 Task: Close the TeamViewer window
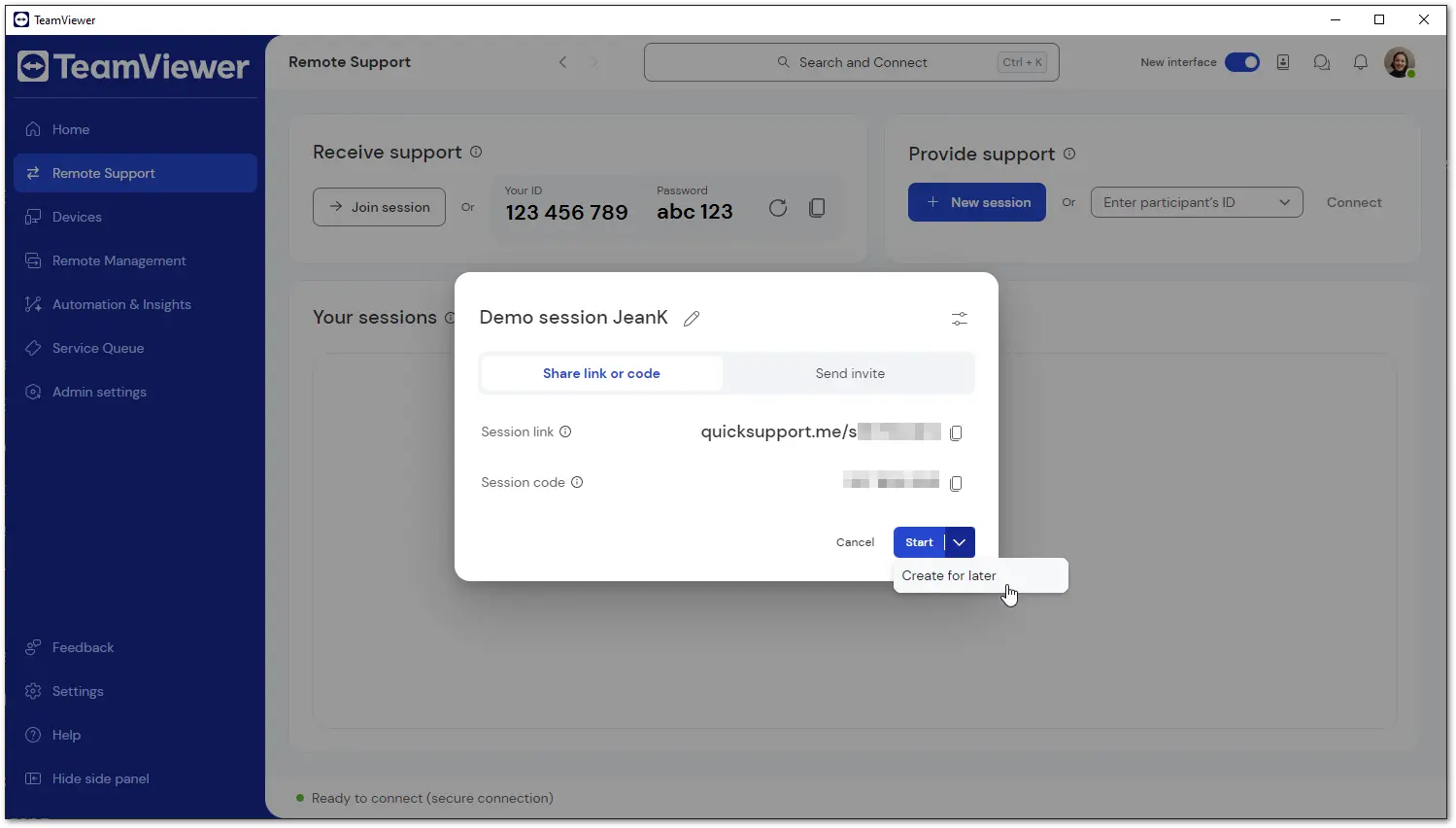click(1424, 19)
